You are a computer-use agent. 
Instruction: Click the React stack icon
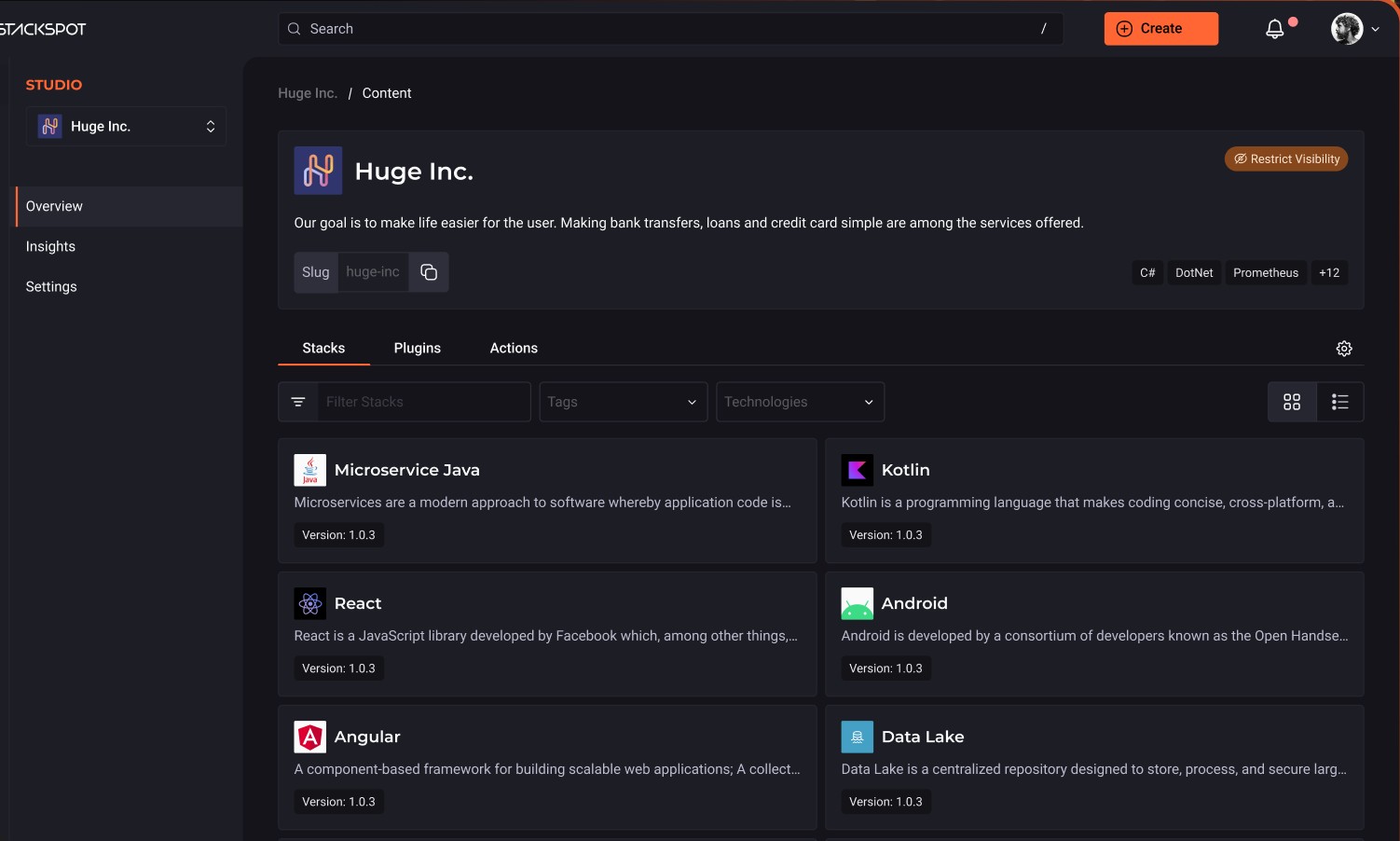pos(310,603)
